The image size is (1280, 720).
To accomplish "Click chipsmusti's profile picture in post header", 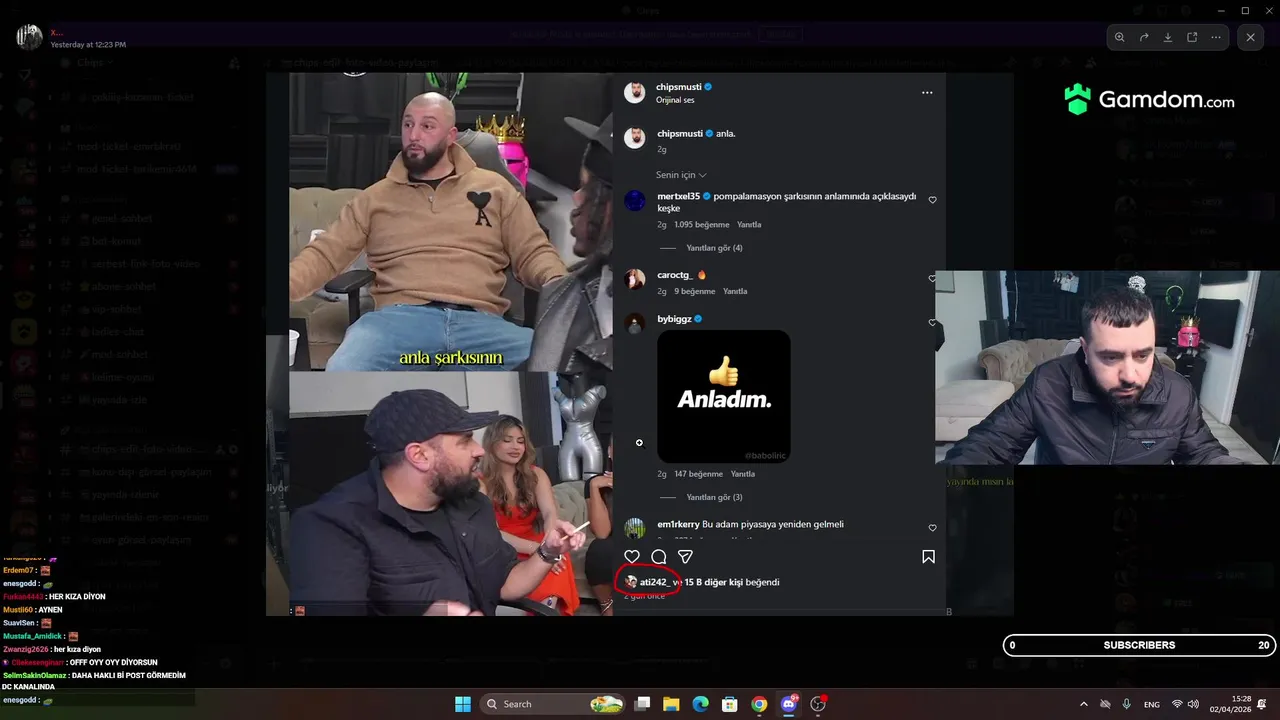I will pos(634,93).
